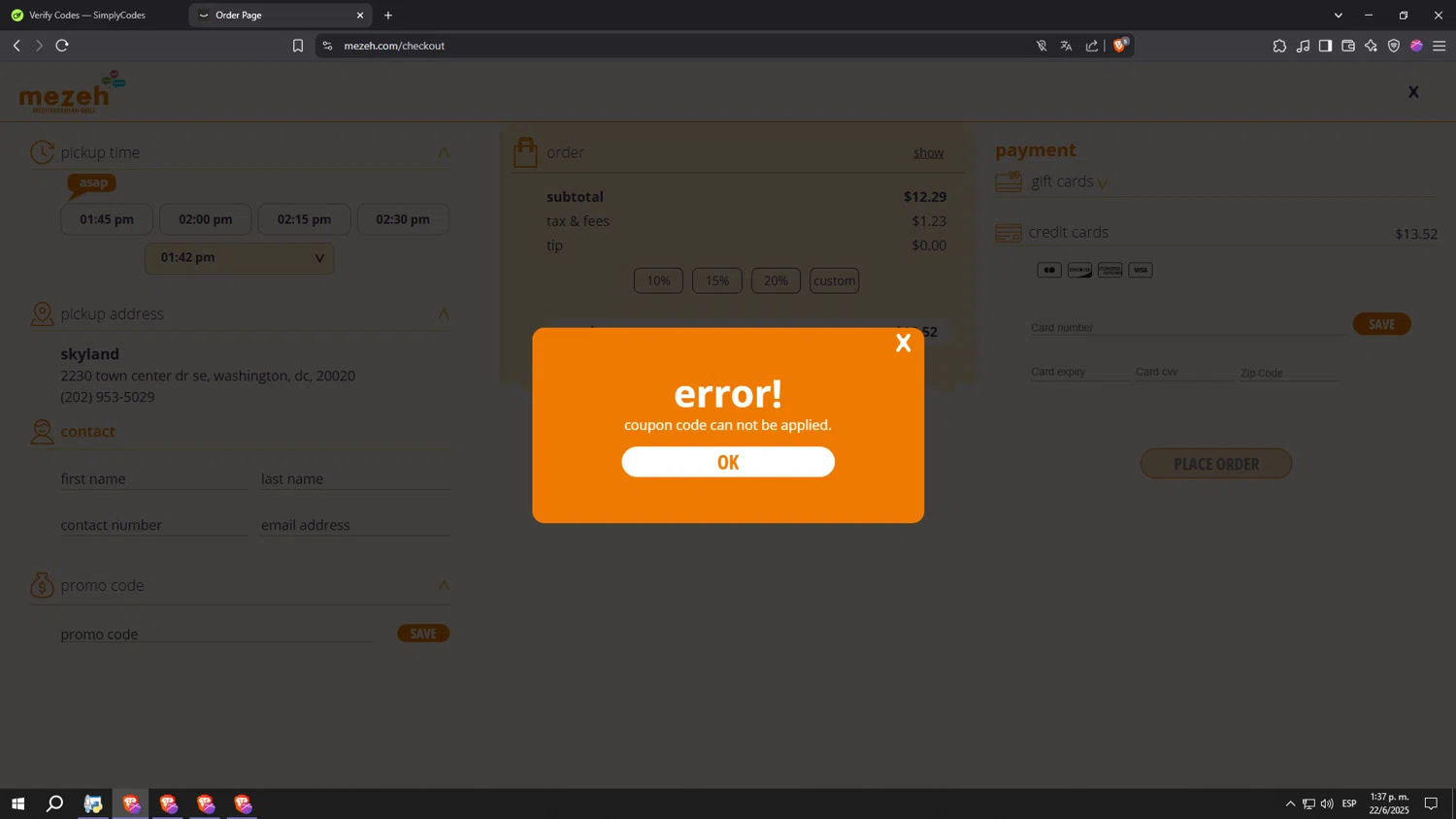Click the mezeh logo
Image resolution: width=1456 pixels, height=819 pixels.
pos(73,92)
